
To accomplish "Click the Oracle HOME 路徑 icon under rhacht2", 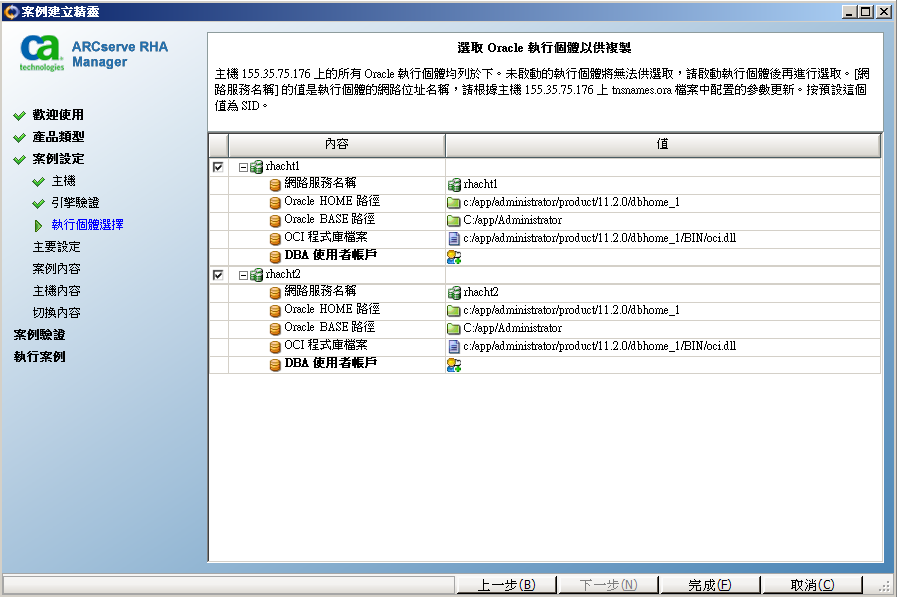I will click(275, 311).
